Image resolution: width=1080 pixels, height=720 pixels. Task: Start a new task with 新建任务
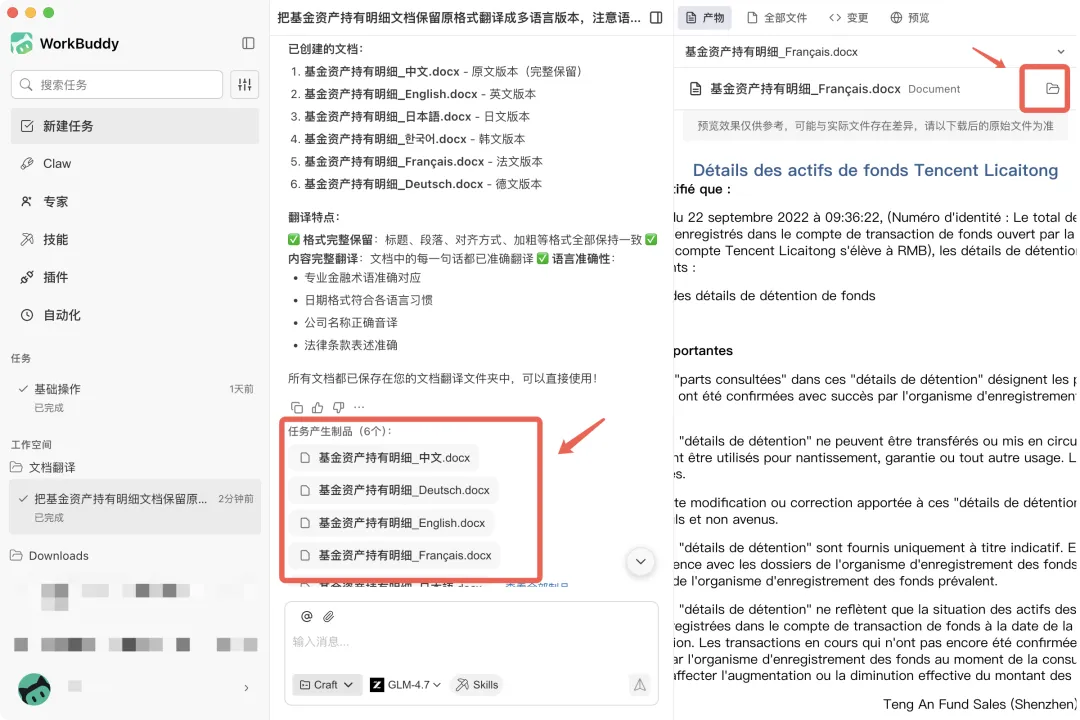[135, 126]
